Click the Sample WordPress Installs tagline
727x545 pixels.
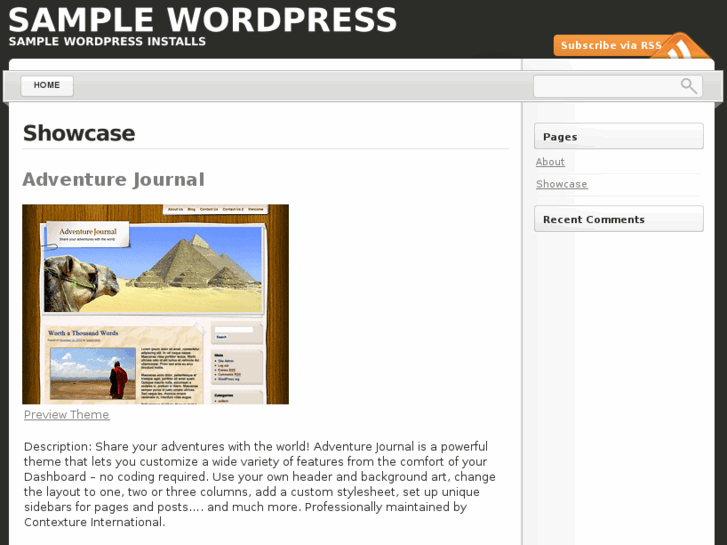(107, 41)
